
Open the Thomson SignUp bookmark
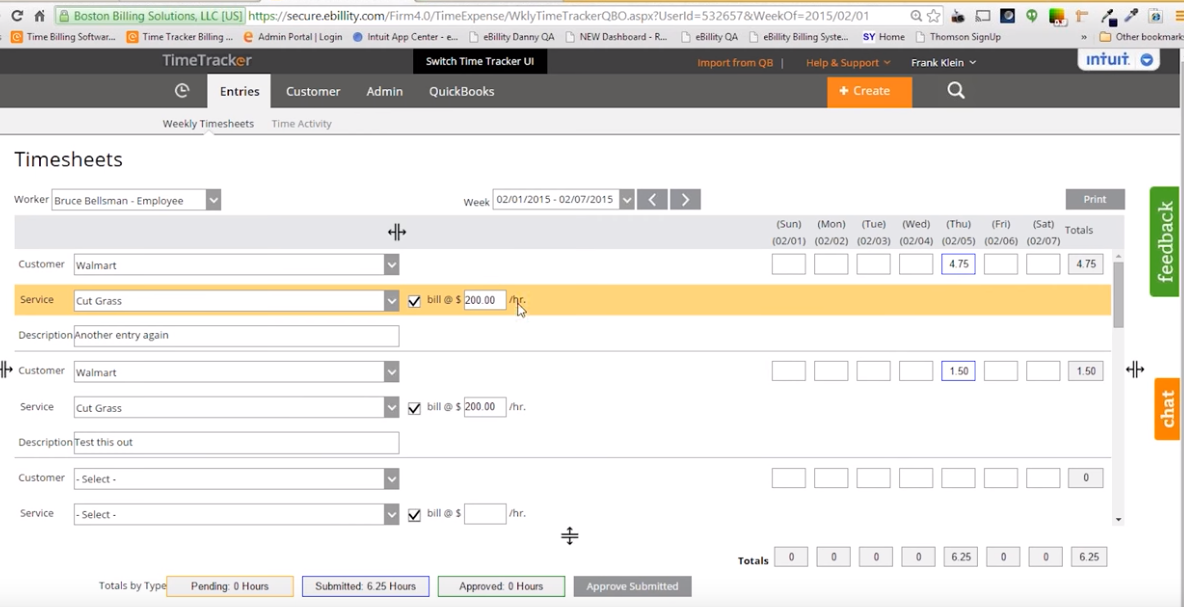tap(957, 36)
